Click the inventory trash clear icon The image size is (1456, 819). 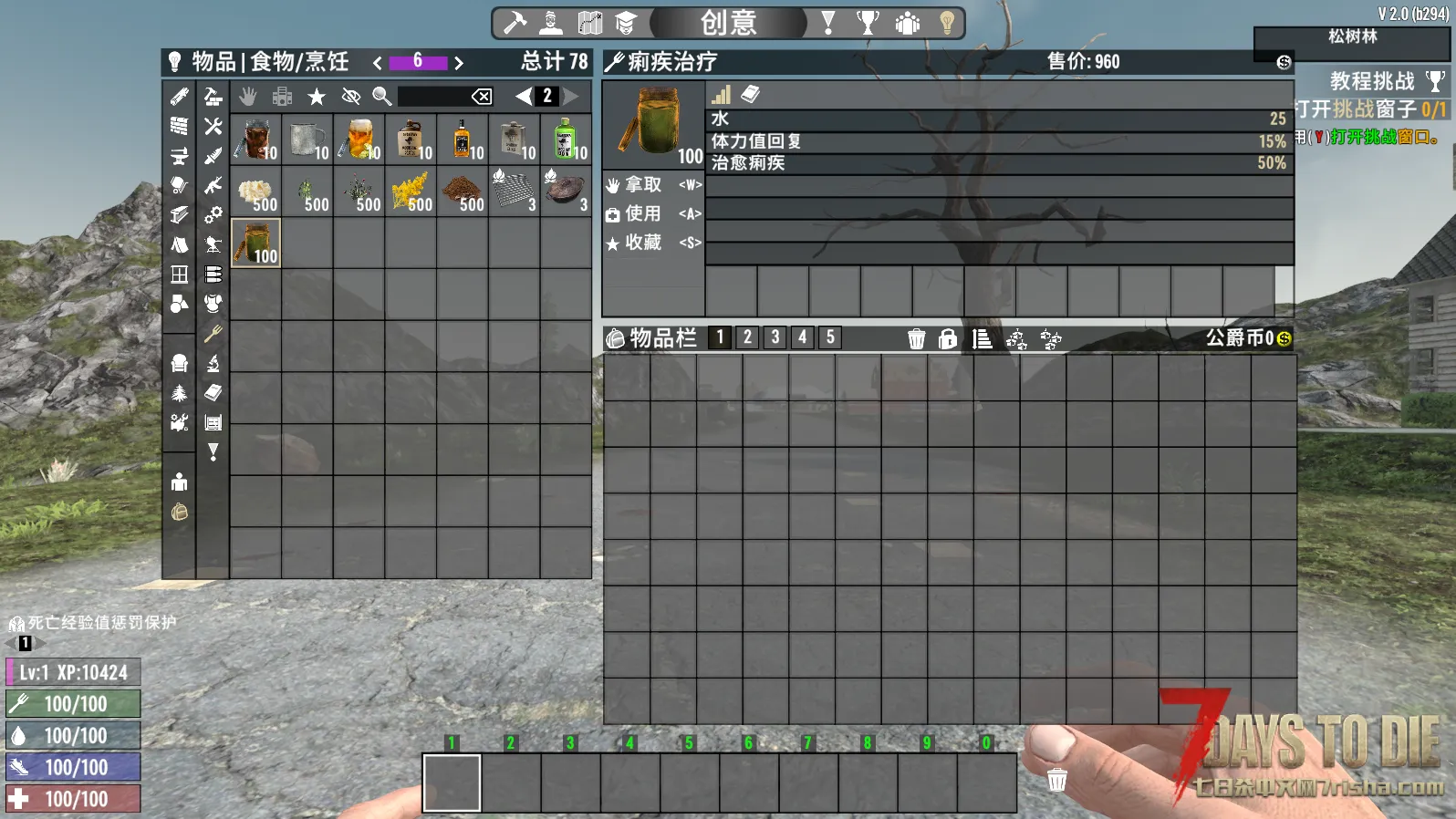tap(917, 339)
